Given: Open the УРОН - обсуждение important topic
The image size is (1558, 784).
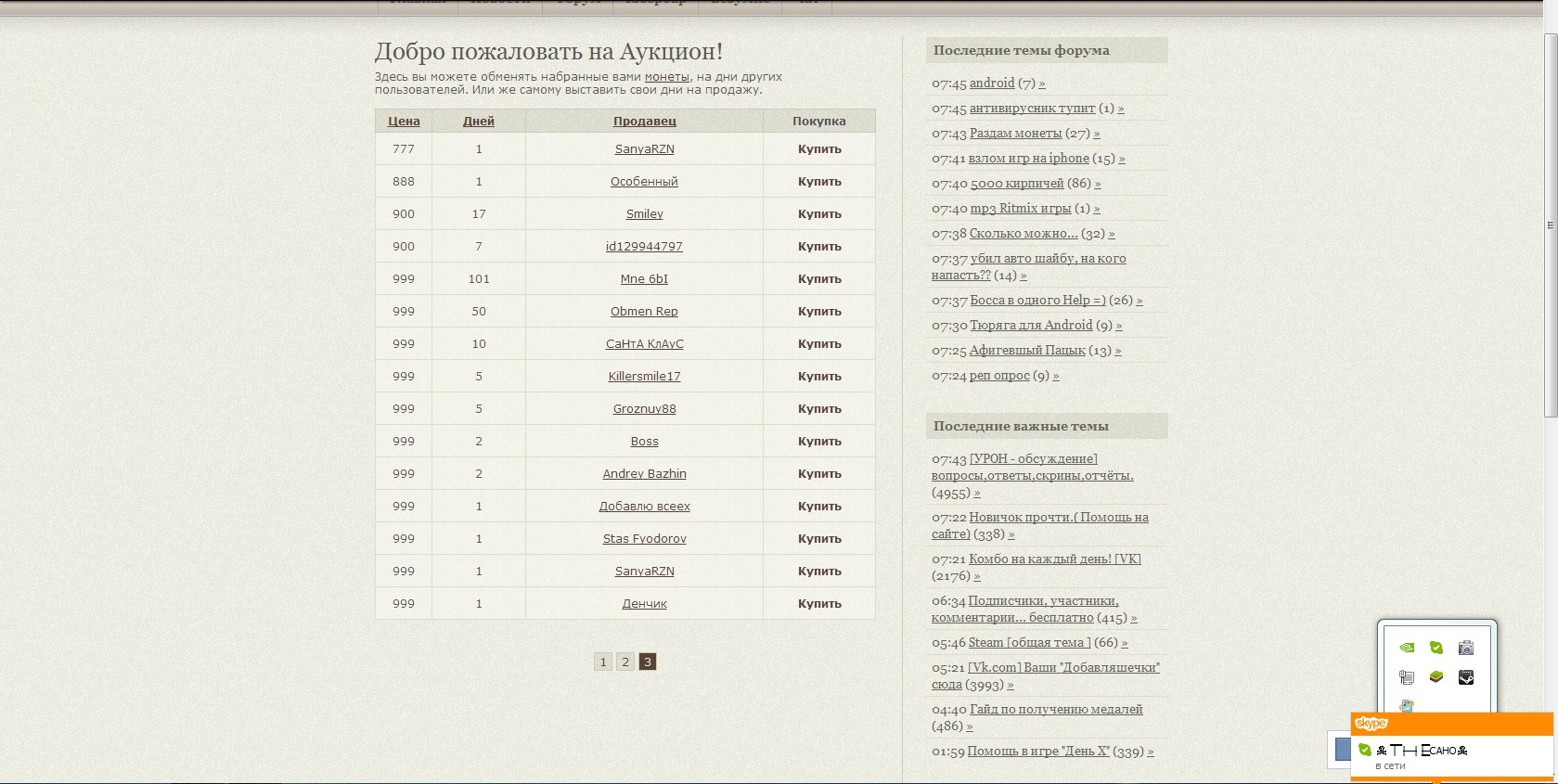Looking at the screenshot, I should [1033, 467].
